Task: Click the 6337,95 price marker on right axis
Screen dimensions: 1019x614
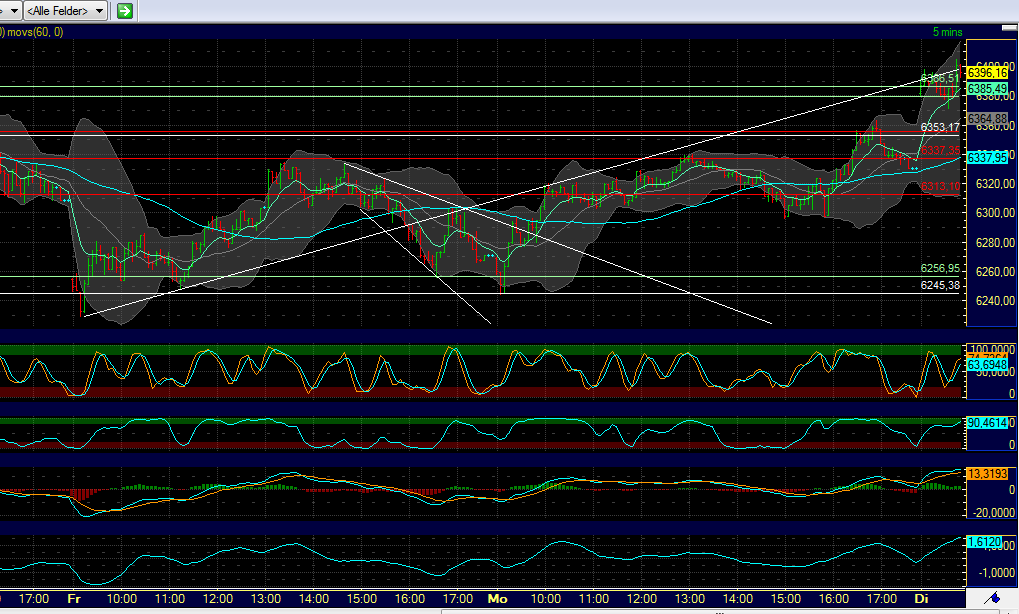Action: coord(988,156)
